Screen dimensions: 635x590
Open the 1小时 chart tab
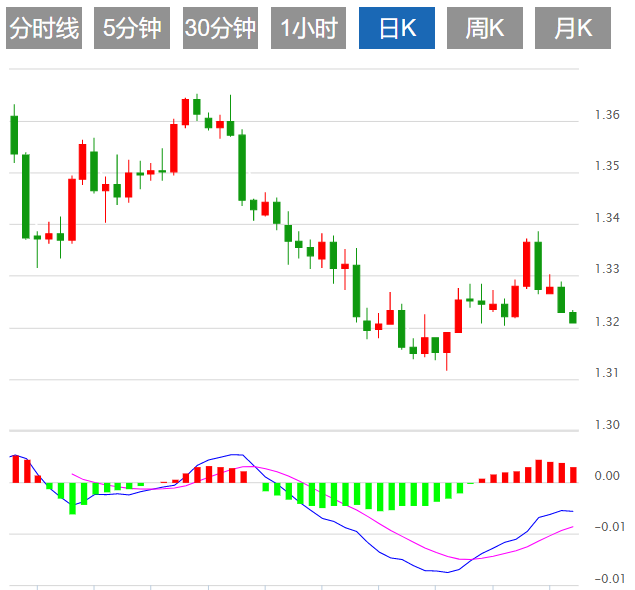308,28
